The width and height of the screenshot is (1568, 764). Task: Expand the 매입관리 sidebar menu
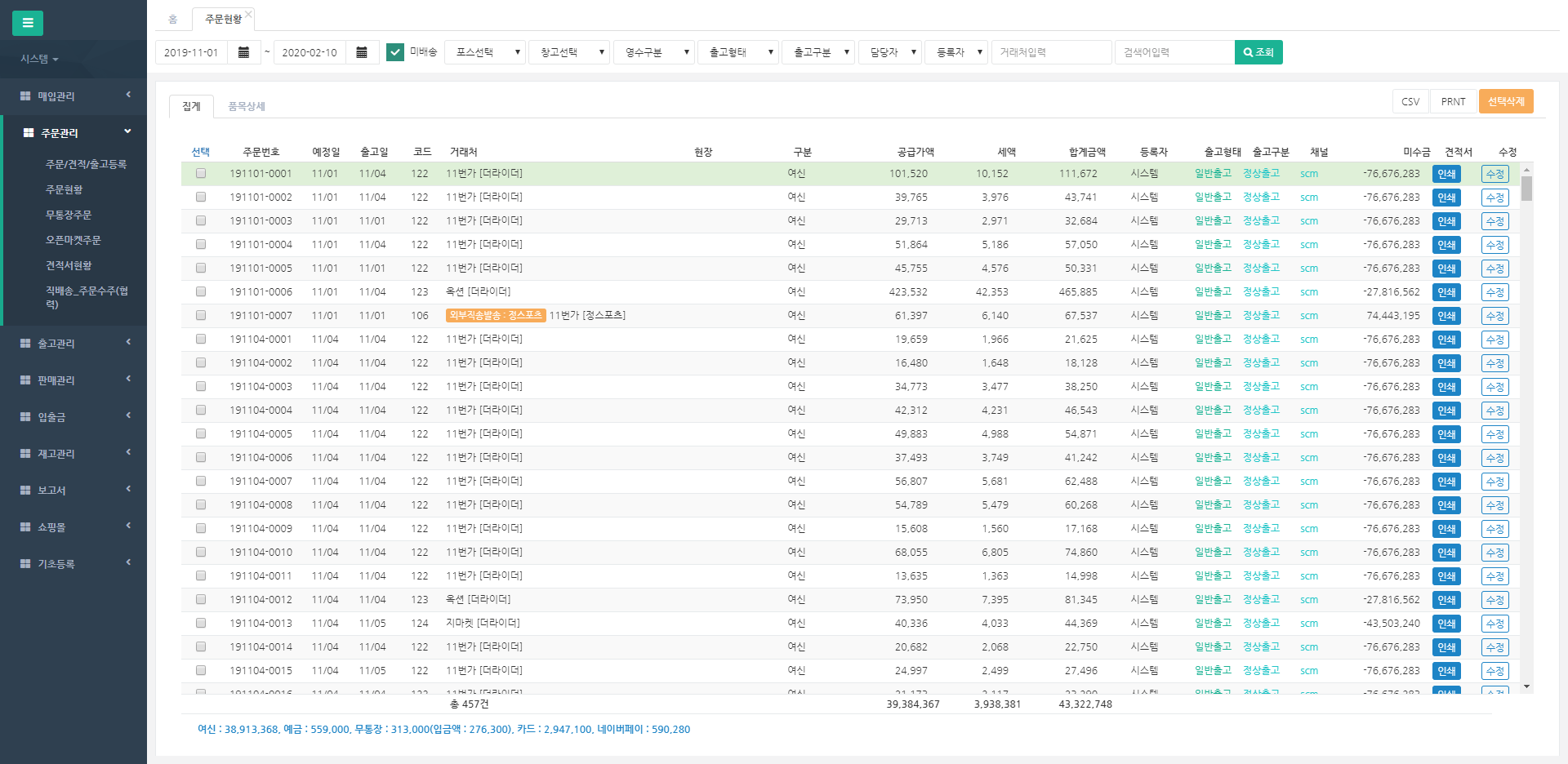click(x=73, y=96)
